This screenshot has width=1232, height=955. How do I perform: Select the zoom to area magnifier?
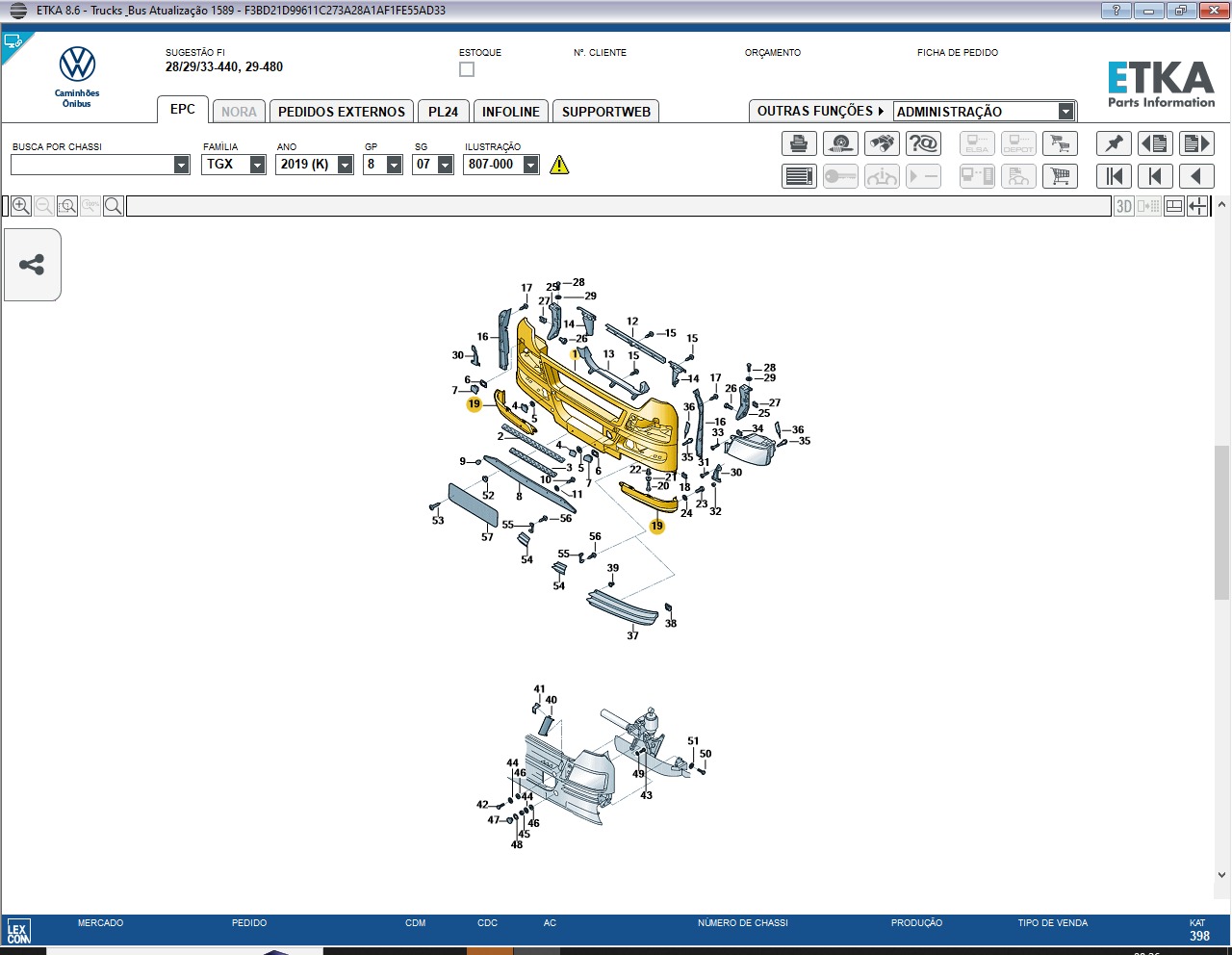(66, 206)
